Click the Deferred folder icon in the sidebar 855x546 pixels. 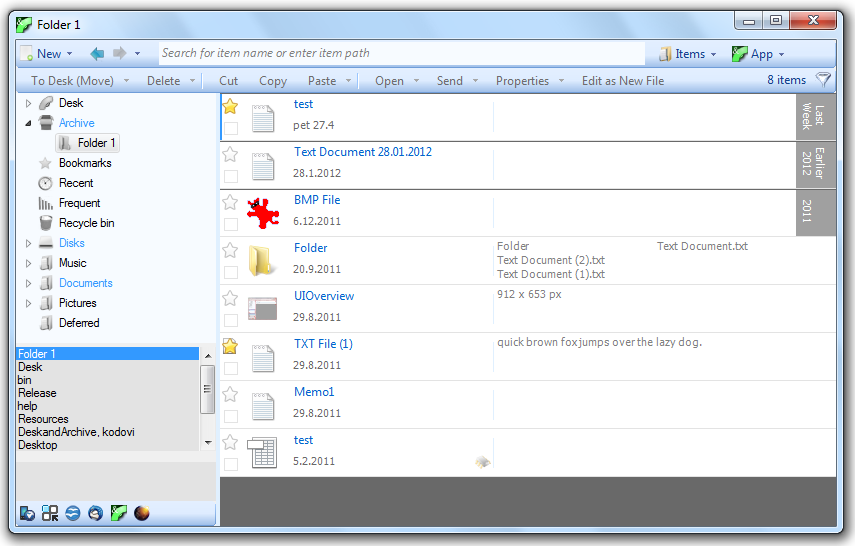pyautogui.click(x=47, y=323)
